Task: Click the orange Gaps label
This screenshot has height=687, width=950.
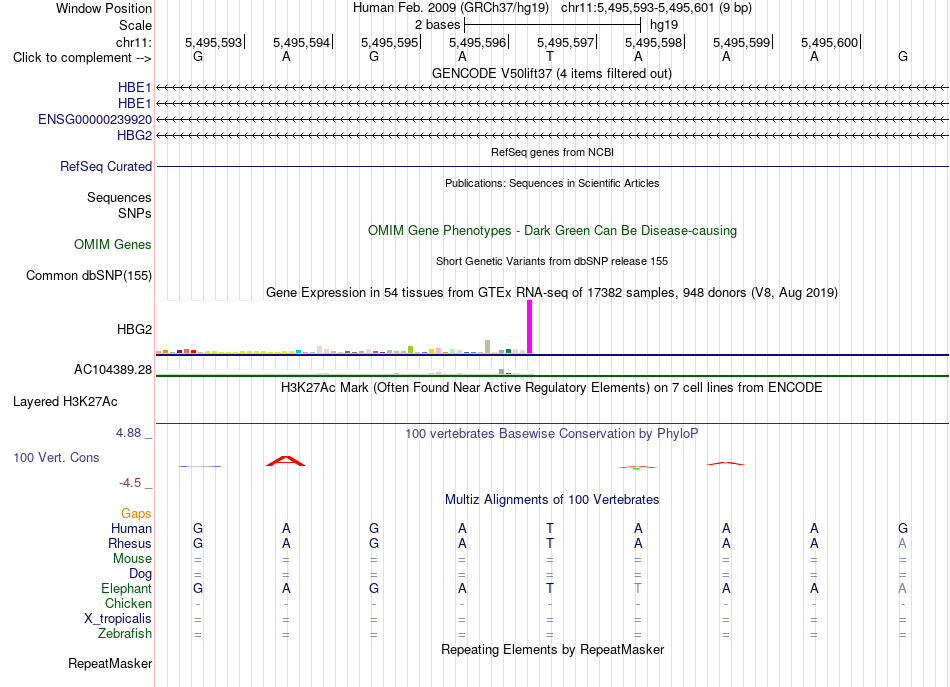Action: click(136, 513)
